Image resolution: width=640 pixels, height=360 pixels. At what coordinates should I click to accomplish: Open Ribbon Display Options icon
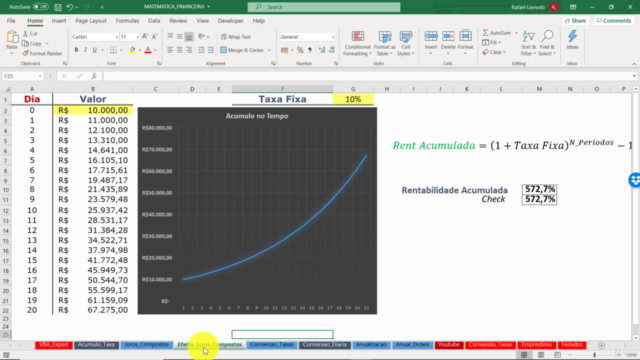point(573,7)
